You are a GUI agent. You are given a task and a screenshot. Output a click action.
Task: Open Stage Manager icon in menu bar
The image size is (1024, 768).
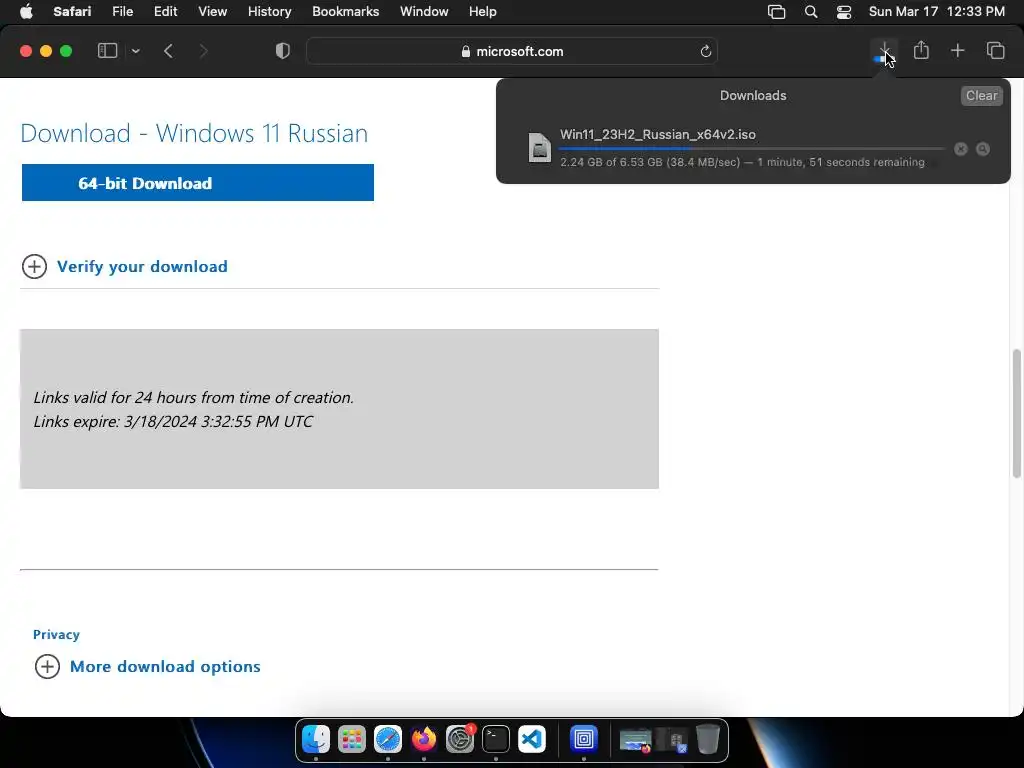click(x=776, y=12)
